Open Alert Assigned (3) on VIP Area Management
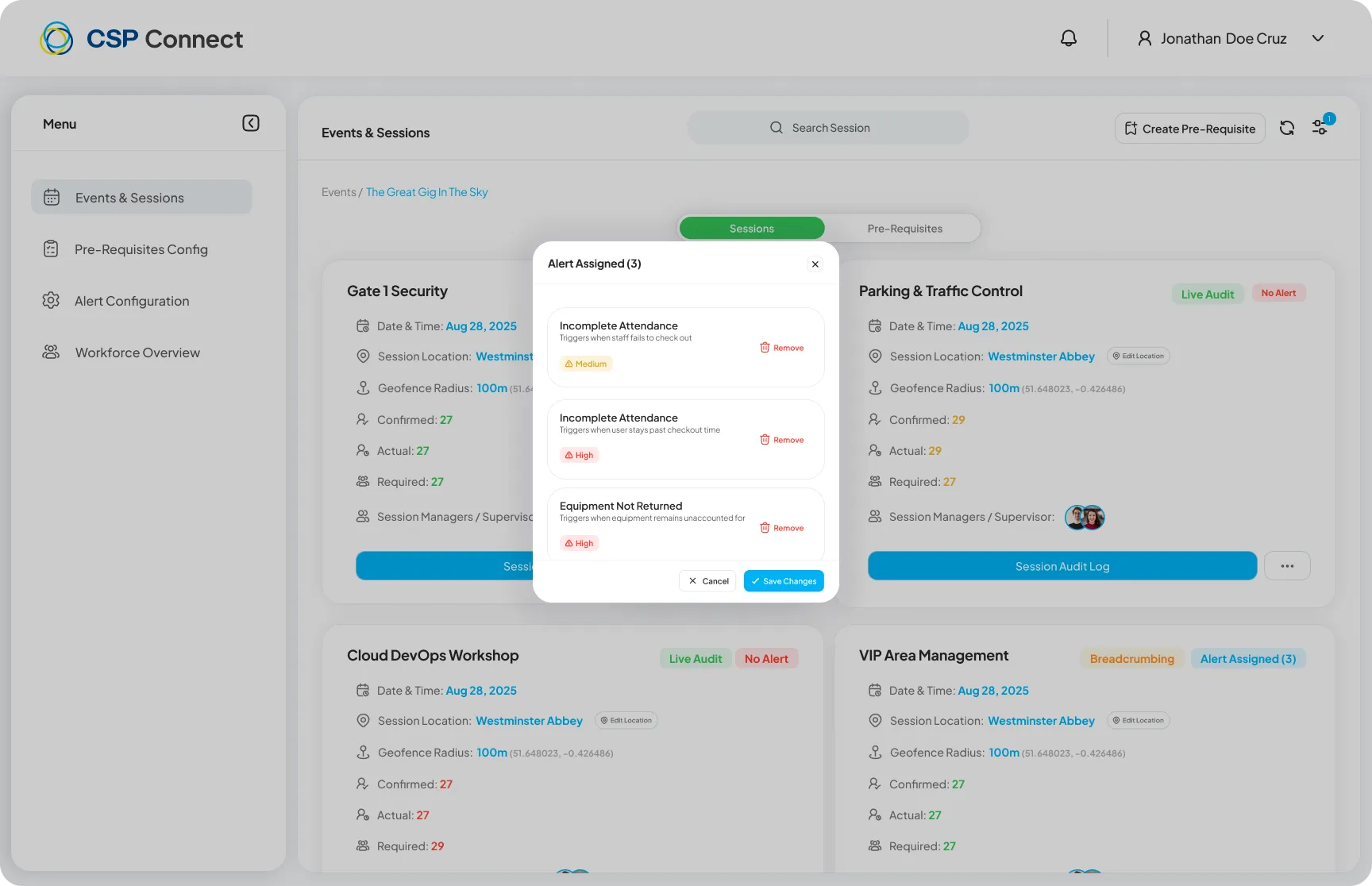This screenshot has width=1372, height=886. 1248,658
